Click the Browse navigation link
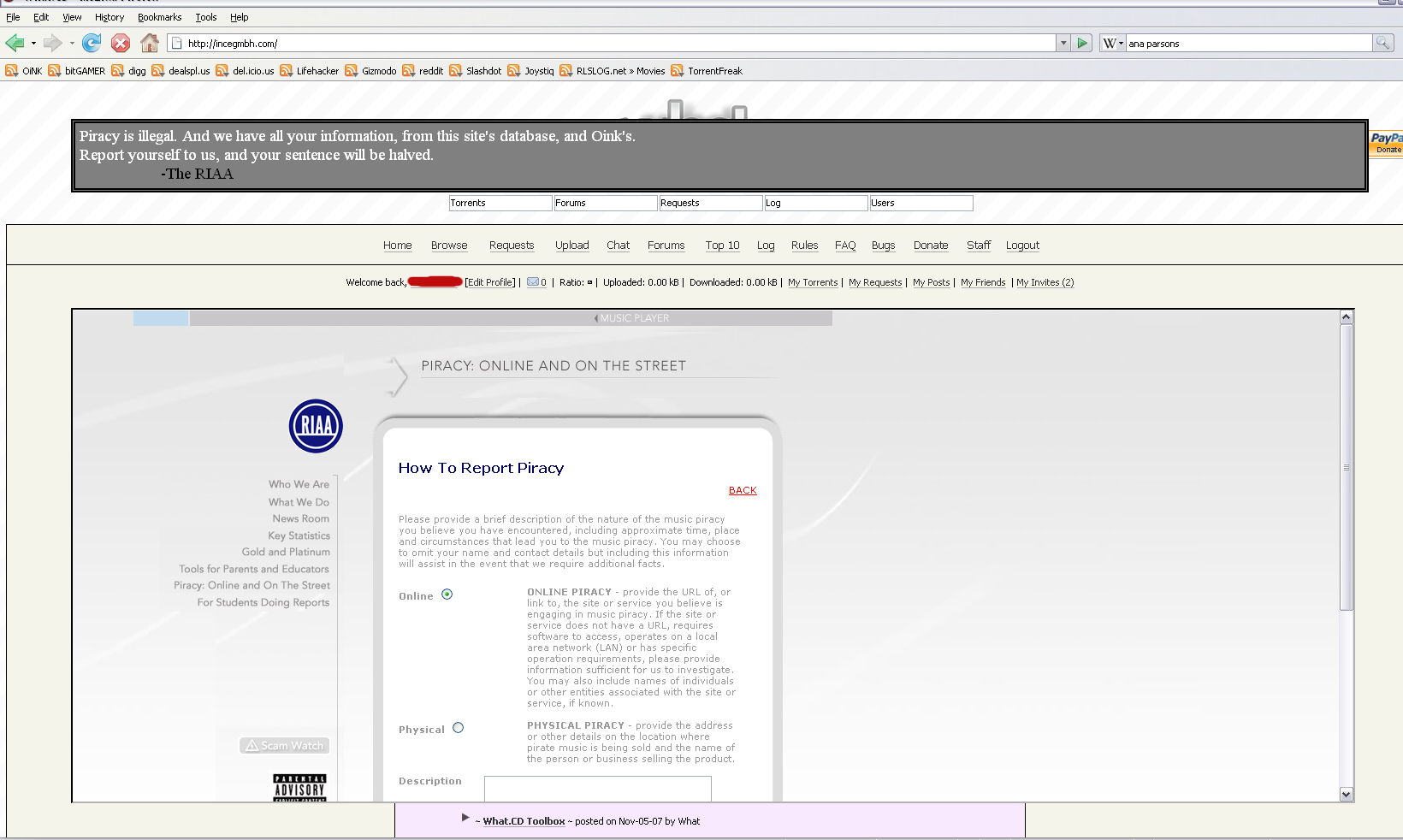The width and height of the screenshot is (1403, 840). (449, 245)
